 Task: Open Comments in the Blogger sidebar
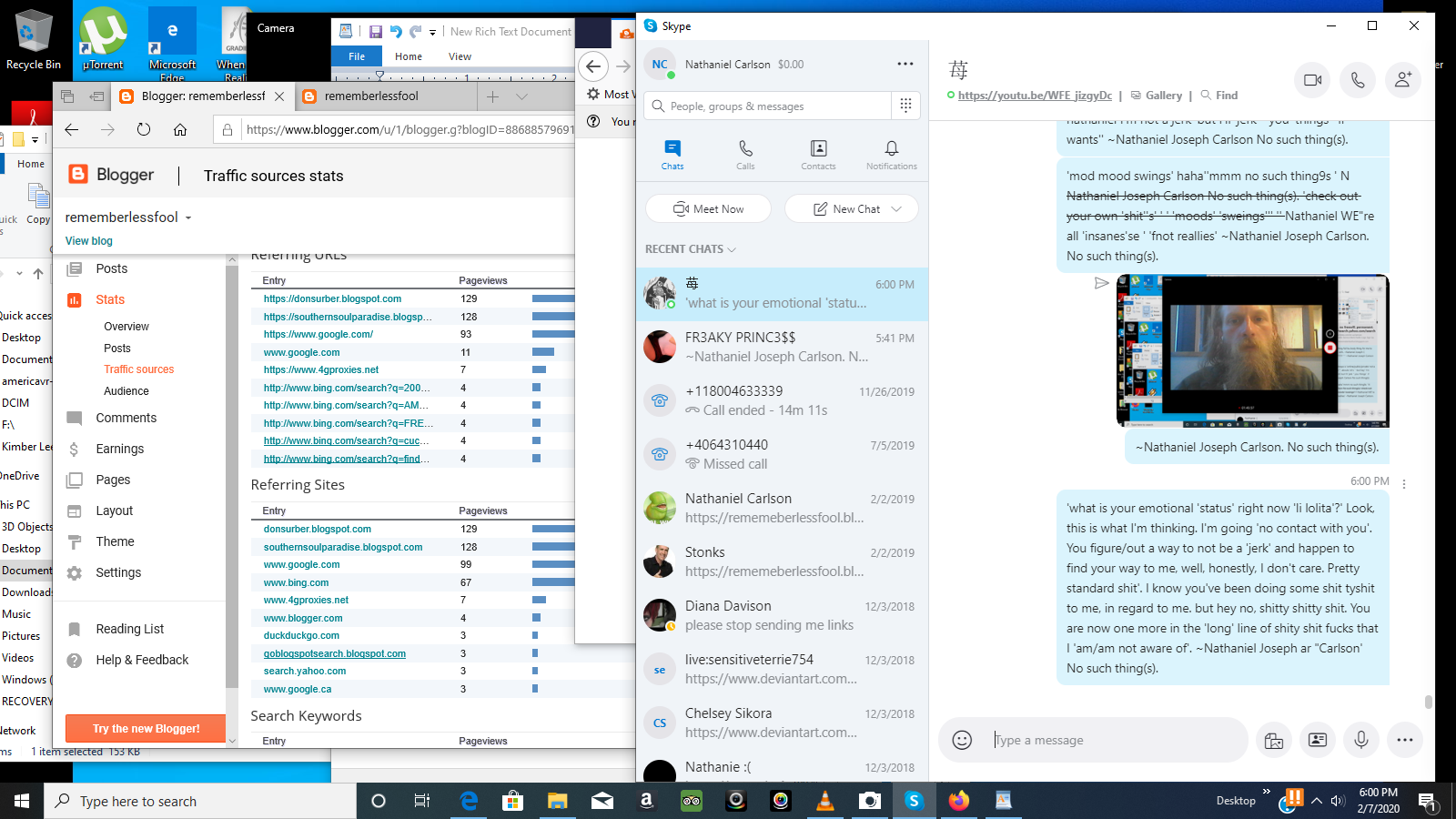pyautogui.click(x=126, y=418)
